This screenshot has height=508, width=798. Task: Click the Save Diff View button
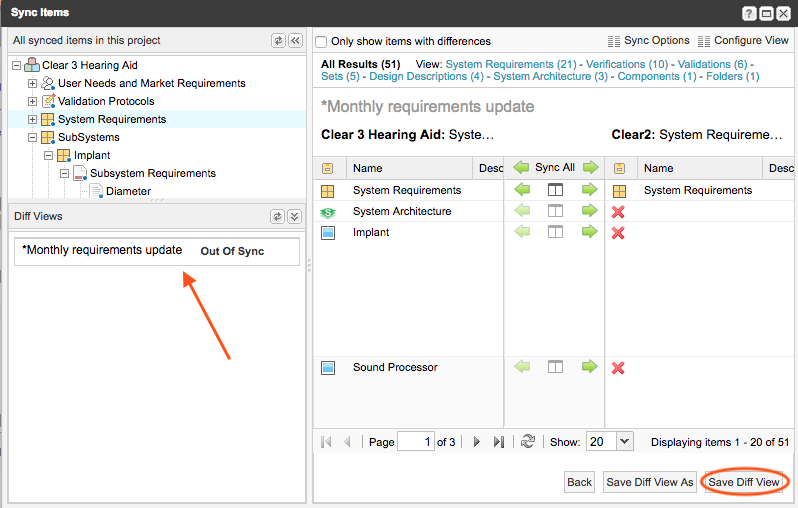click(743, 482)
